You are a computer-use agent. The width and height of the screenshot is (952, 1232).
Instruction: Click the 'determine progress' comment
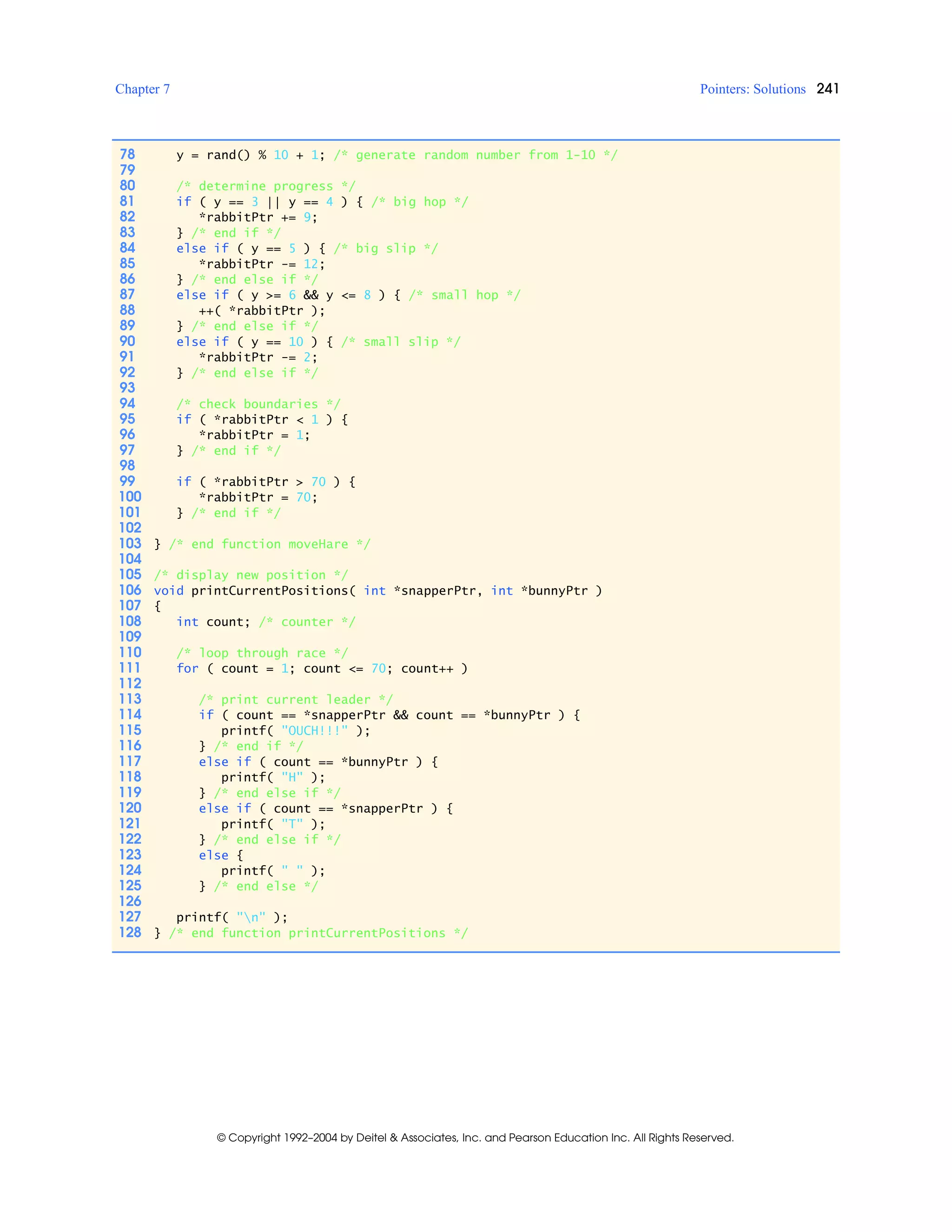[x=265, y=186]
